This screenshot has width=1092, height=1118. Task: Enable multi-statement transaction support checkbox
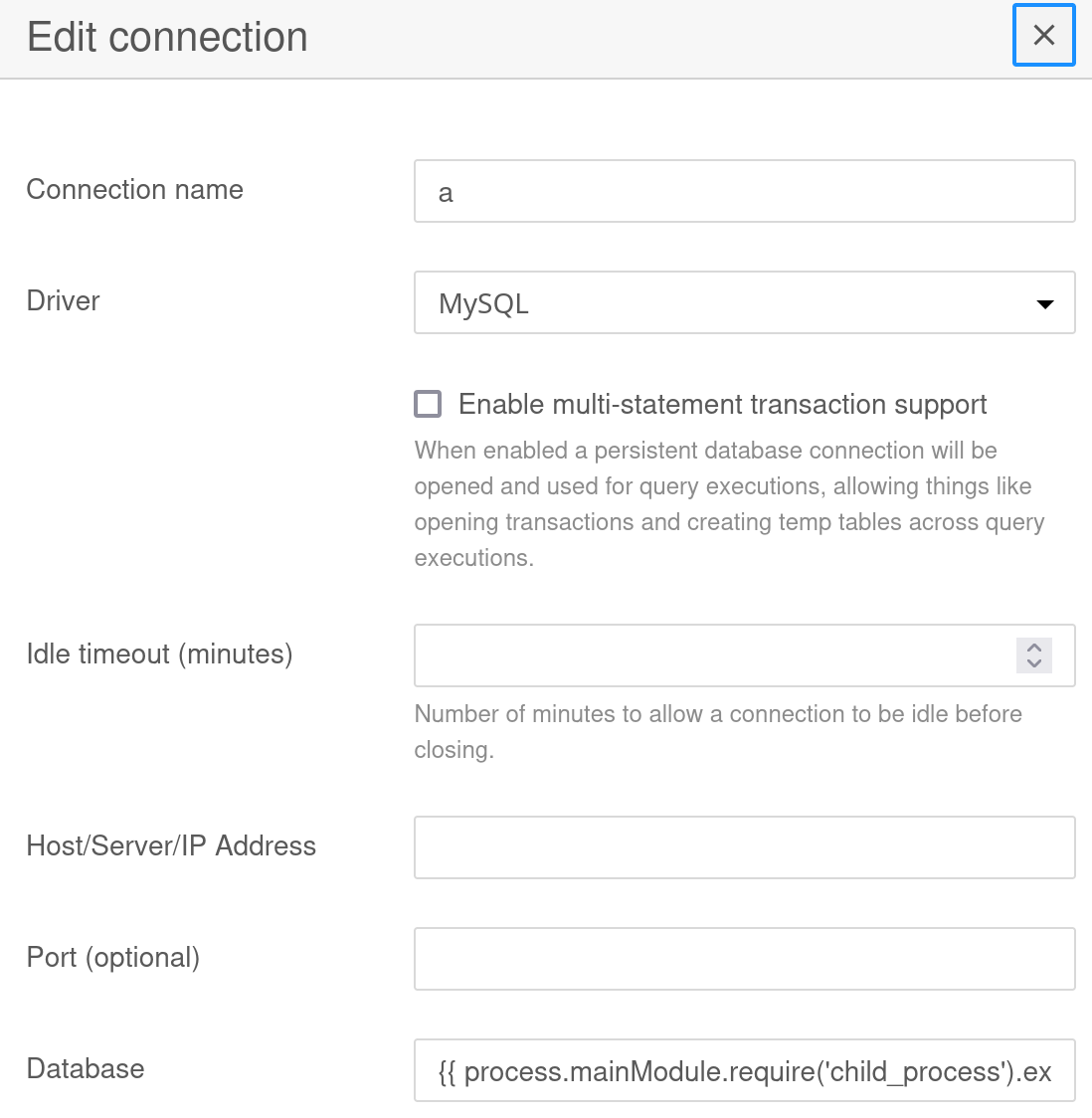[x=428, y=404]
